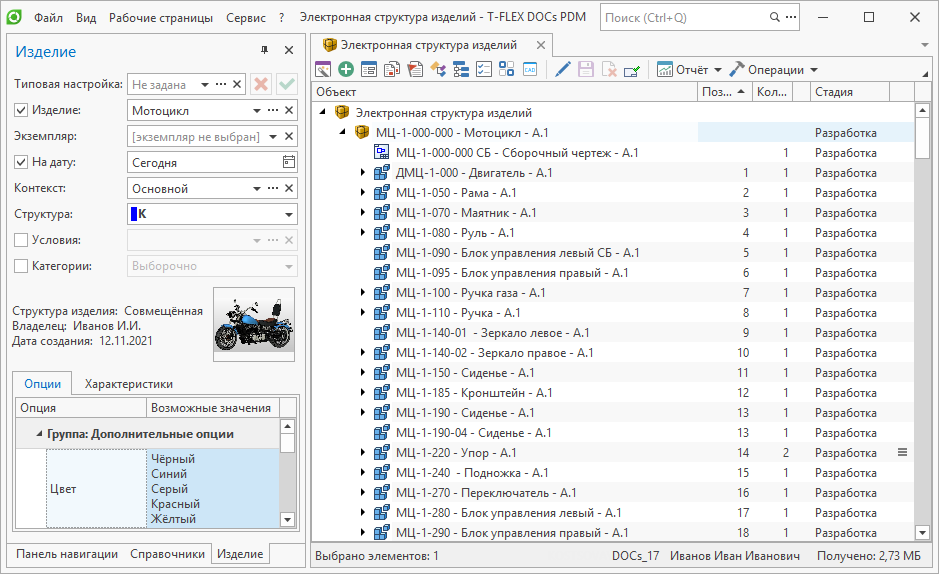Viewport: 939px width, 574px height.
Task: Open the Рабочие страницы menu
Action: click(160, 17)
